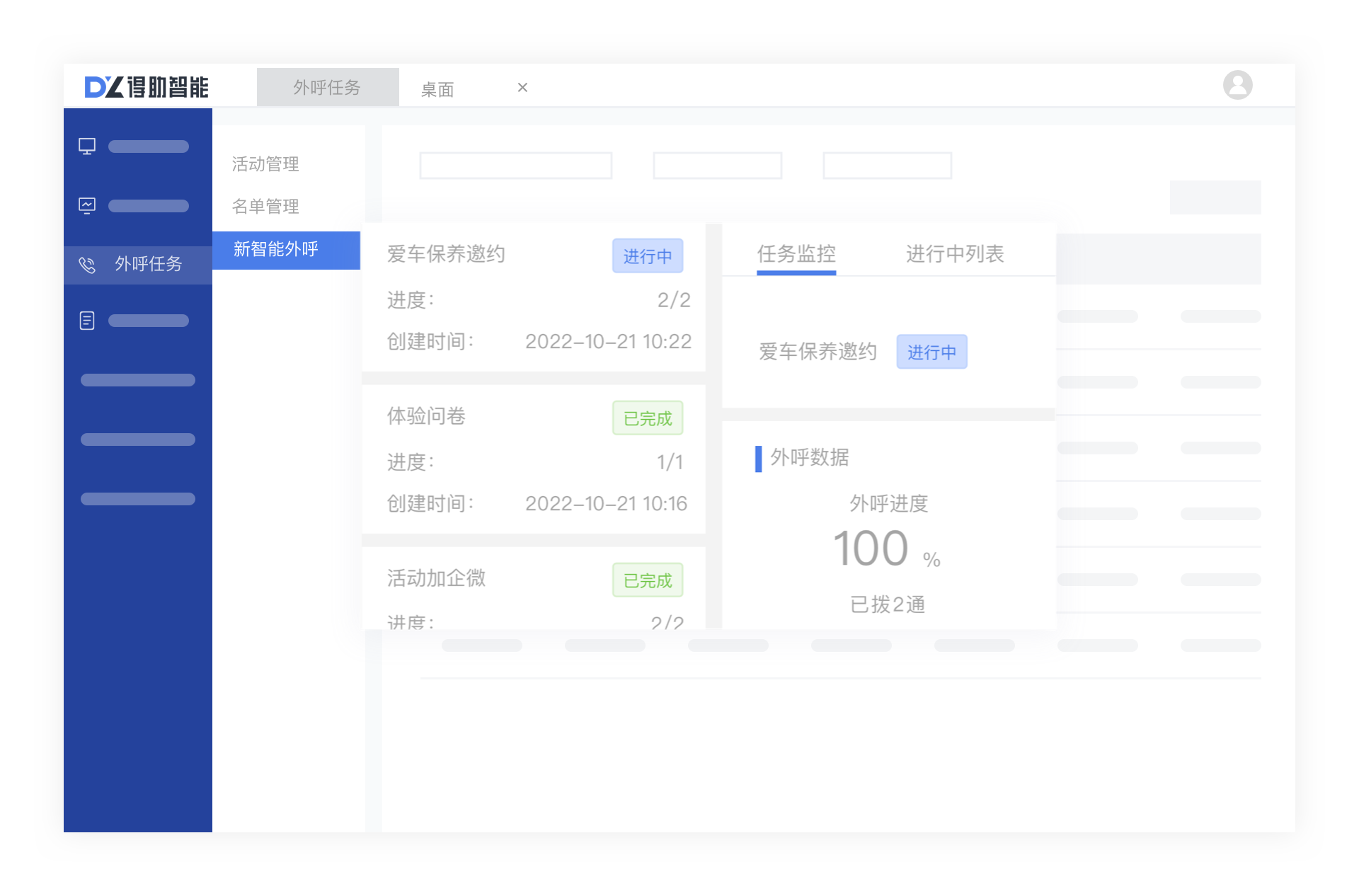Click the 外呼任务 phone icon in sidebar

pyautogui.click(x=86, y=264)
